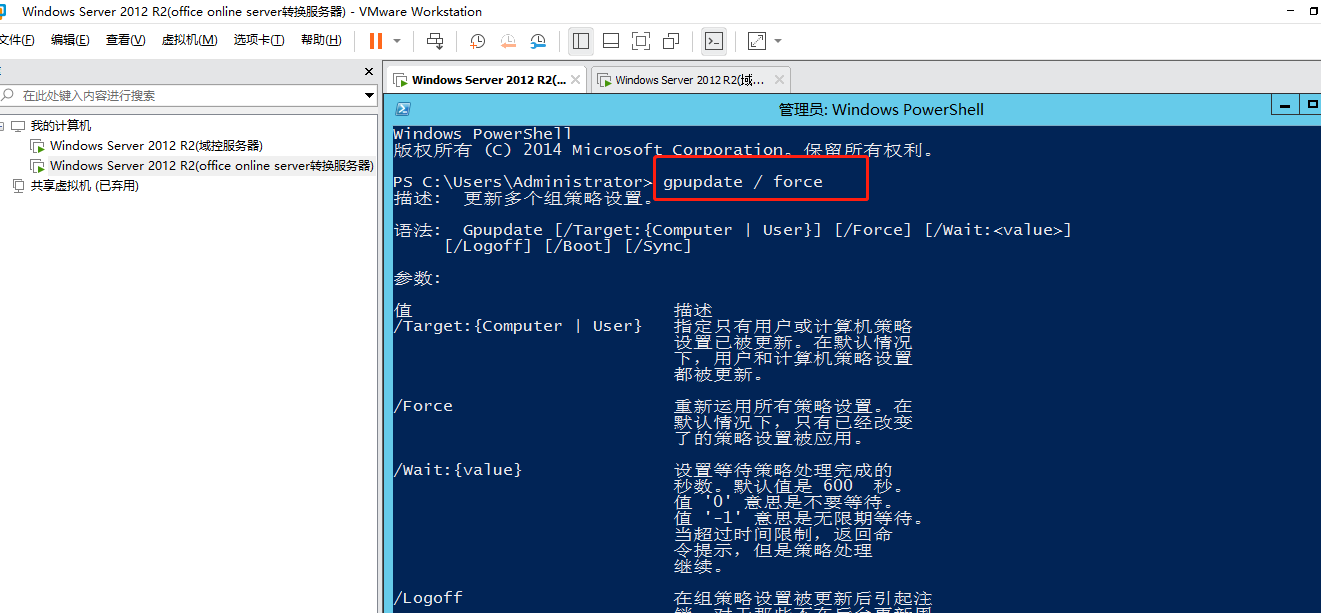Click the 共享虚拟机 shared VMs icon
Image resolution: width=1321 pixels, height=613 pixels.
[x=18, y=186]
